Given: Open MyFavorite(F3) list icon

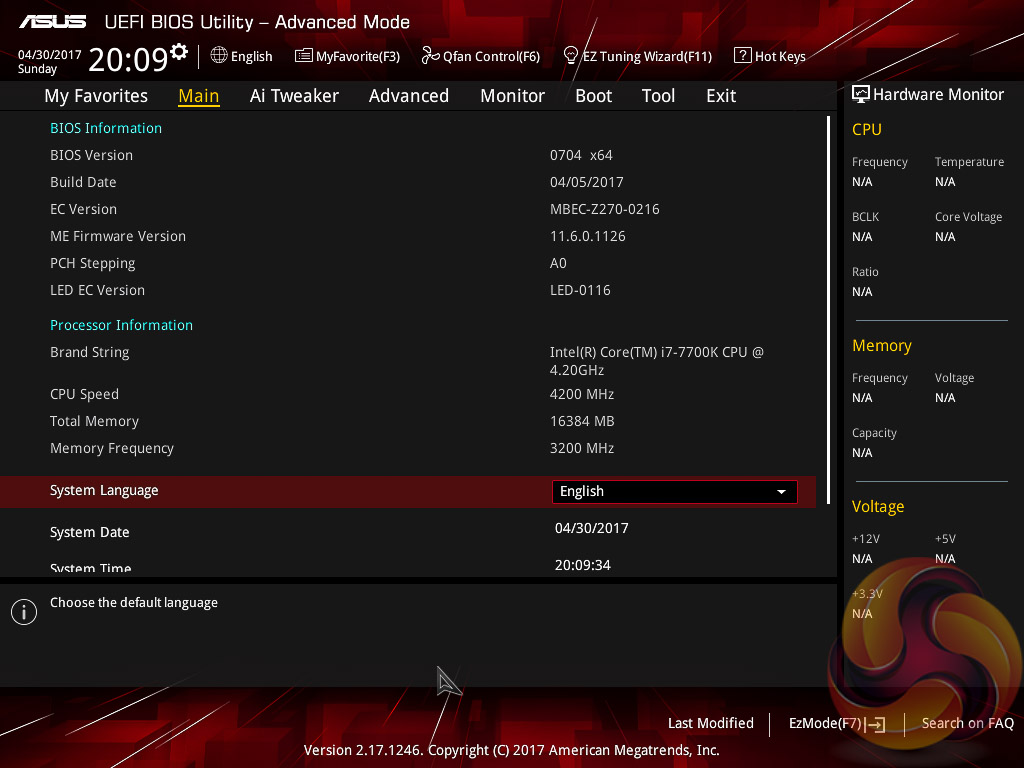Looking at the screenshot, I should 304,56.
